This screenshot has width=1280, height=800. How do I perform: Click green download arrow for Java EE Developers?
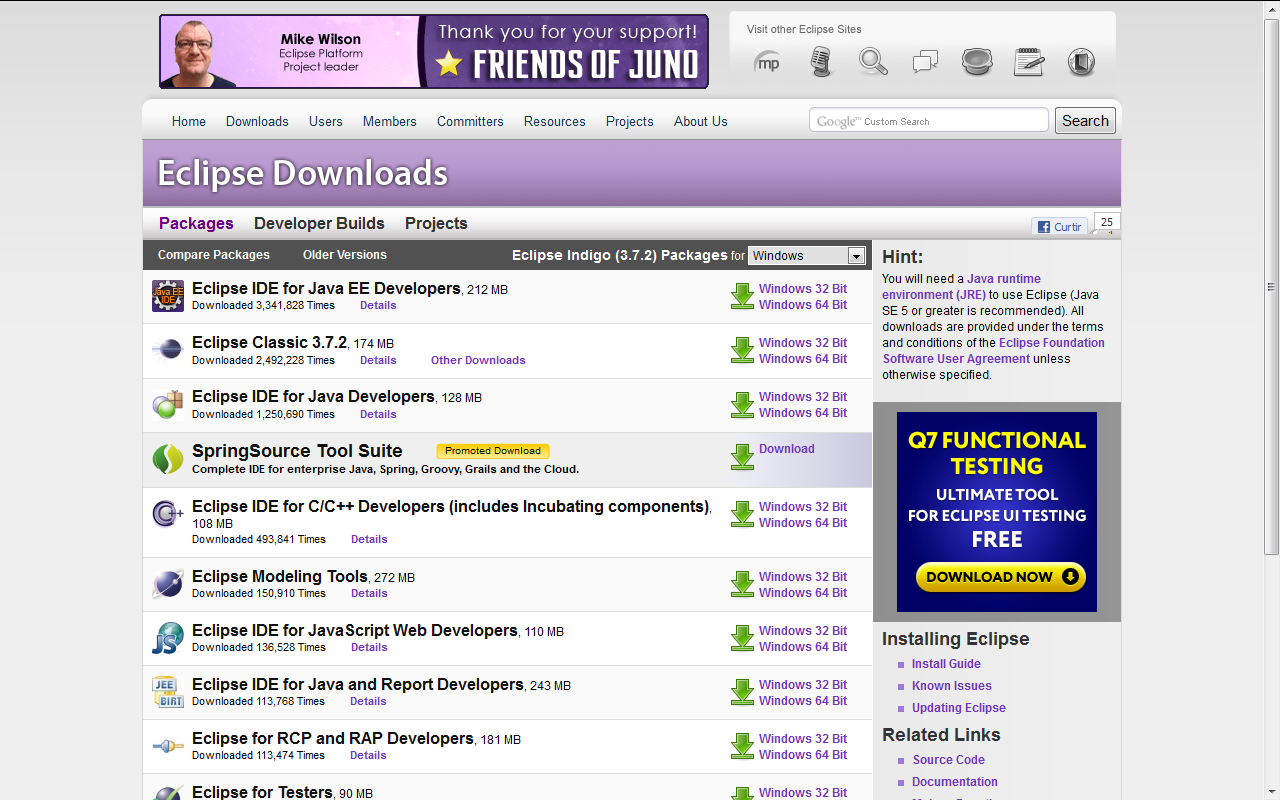pyautogui.click(x=742, y=296)
